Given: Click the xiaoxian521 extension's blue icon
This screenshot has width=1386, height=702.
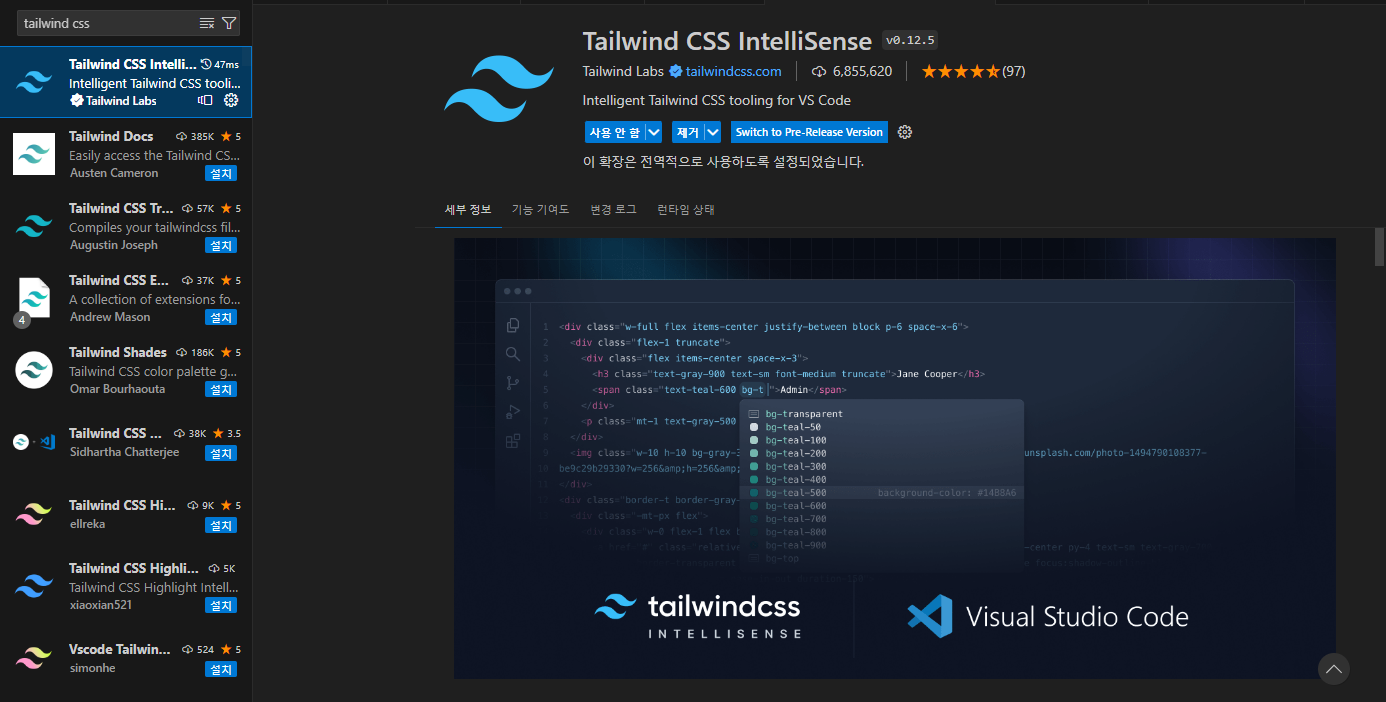Looking at the screenshot, I should [34, 585].
